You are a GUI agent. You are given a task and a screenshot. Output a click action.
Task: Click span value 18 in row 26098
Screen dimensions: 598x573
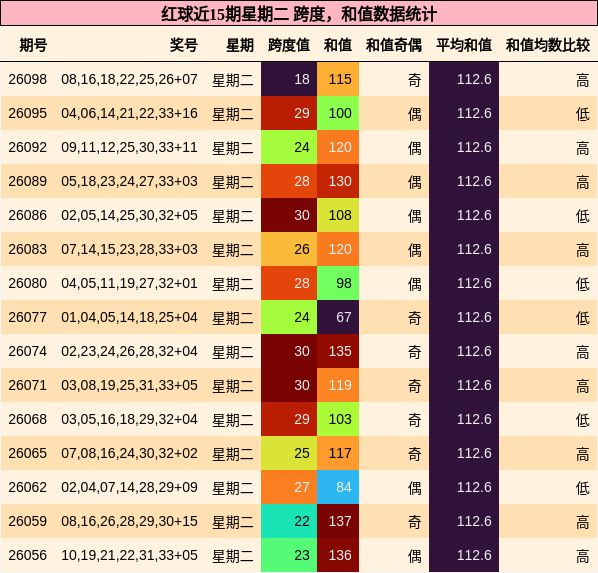click(x=289, y=79)
